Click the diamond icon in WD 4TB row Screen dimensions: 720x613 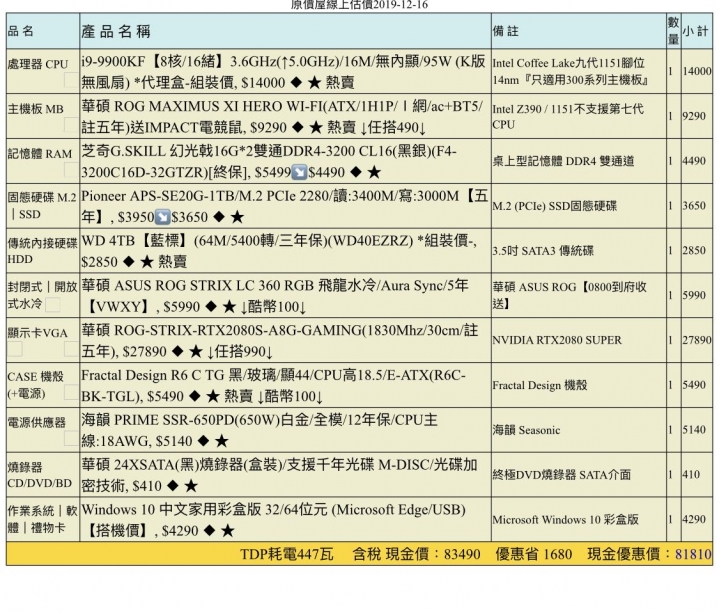tap(129, 262)
